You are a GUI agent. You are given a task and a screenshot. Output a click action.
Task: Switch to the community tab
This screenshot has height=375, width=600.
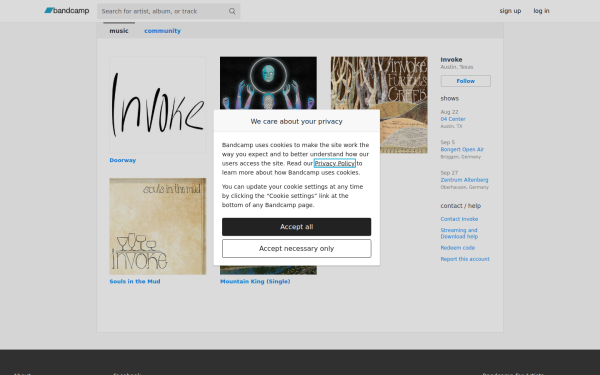coord(162,31)
